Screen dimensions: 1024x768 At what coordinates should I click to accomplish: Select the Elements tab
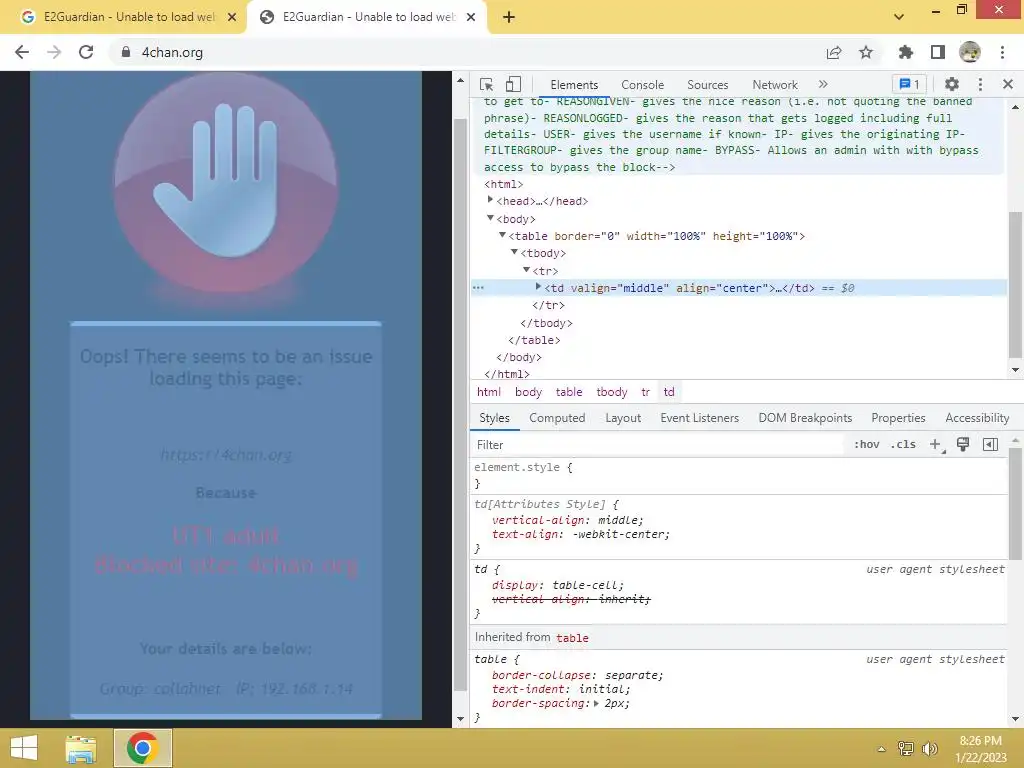pyautogui.click(x=573, y=85)
